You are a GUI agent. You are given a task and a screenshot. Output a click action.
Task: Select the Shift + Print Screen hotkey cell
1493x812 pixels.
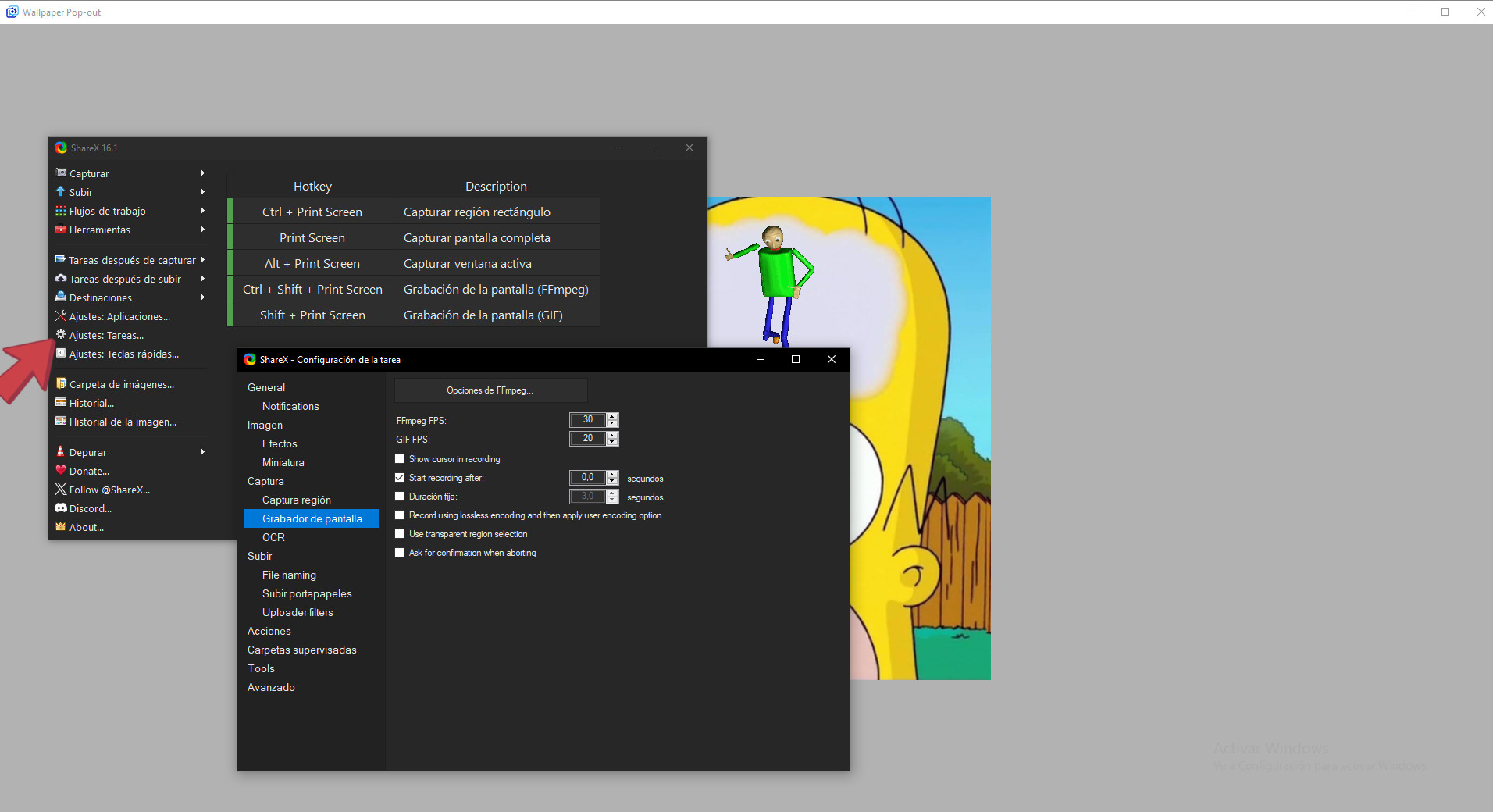coord(312,315)
